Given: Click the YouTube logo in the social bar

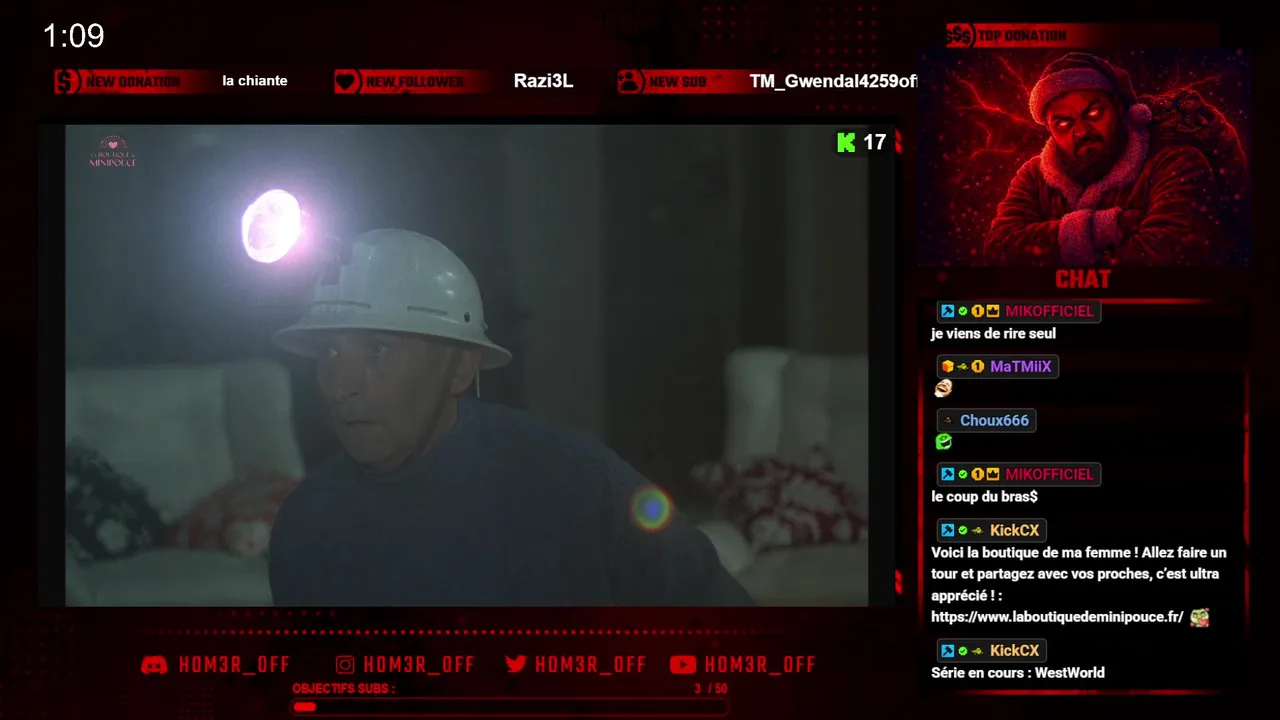Looking at the screenshot, I should [683, 665].
